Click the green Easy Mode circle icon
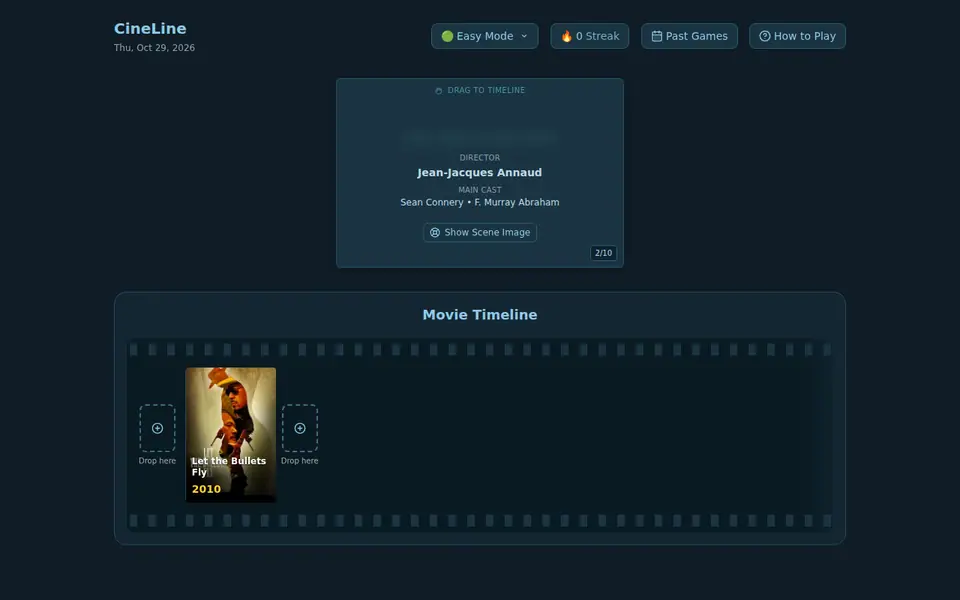 point(448,36)
